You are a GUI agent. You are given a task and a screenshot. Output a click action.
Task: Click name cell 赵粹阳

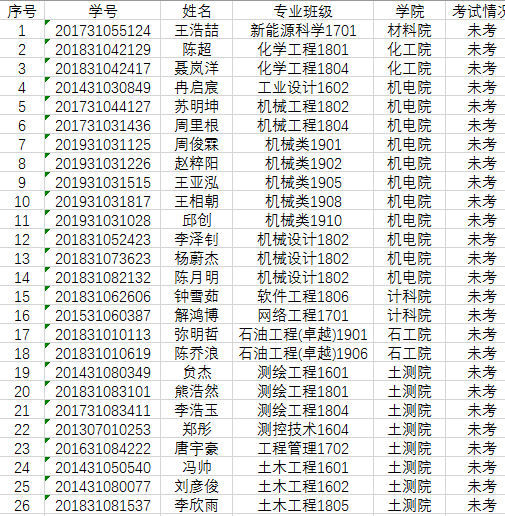(x=196, y=162)
